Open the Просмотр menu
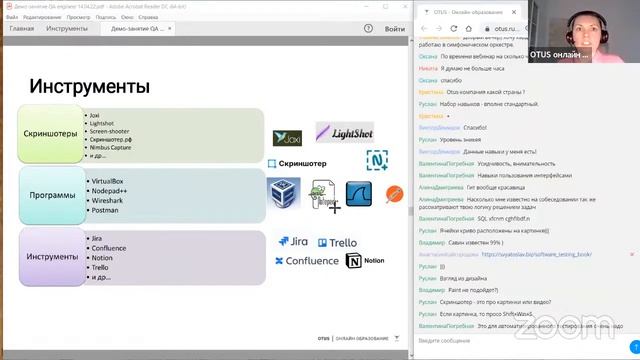640x360 pixels. (x=78, y=17)
